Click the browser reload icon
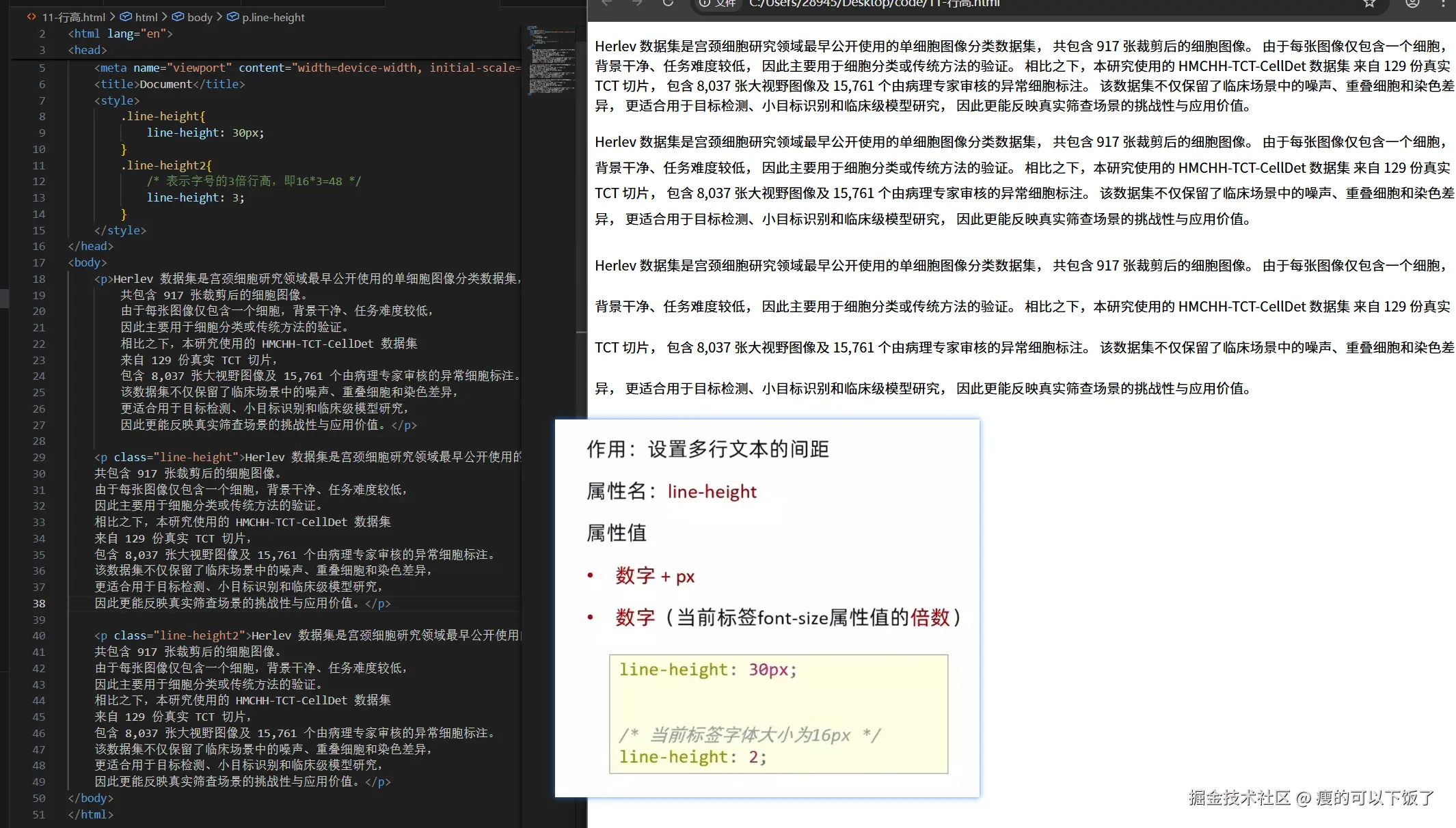This screenshot has height=828, width=1456. (668, 3)
